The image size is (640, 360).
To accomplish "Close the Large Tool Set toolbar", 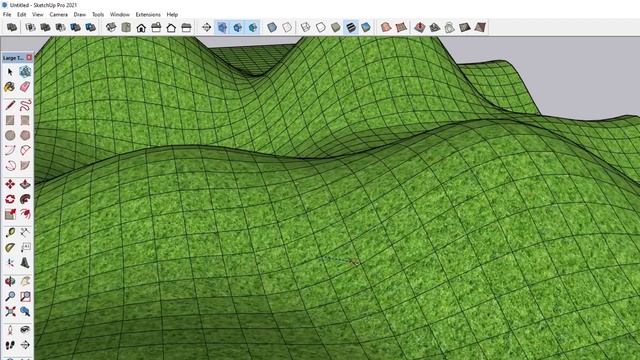I will (29, 58).
